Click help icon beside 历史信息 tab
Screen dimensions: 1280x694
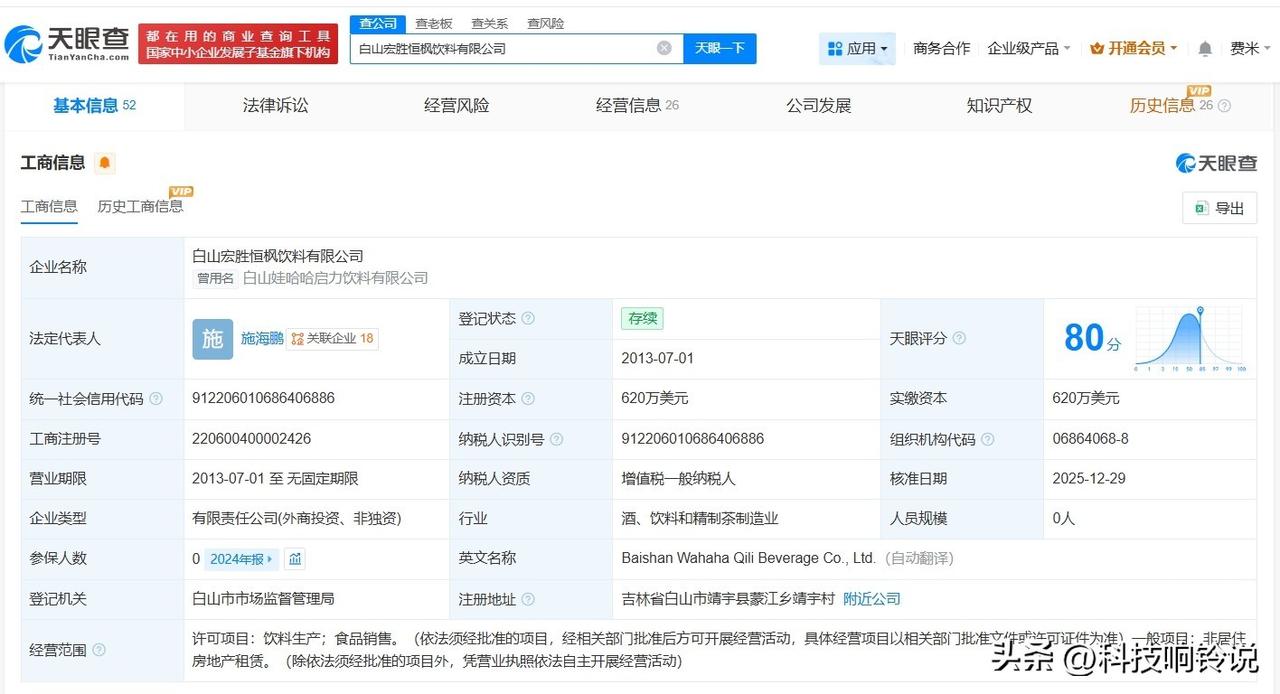coord(1224,106)
